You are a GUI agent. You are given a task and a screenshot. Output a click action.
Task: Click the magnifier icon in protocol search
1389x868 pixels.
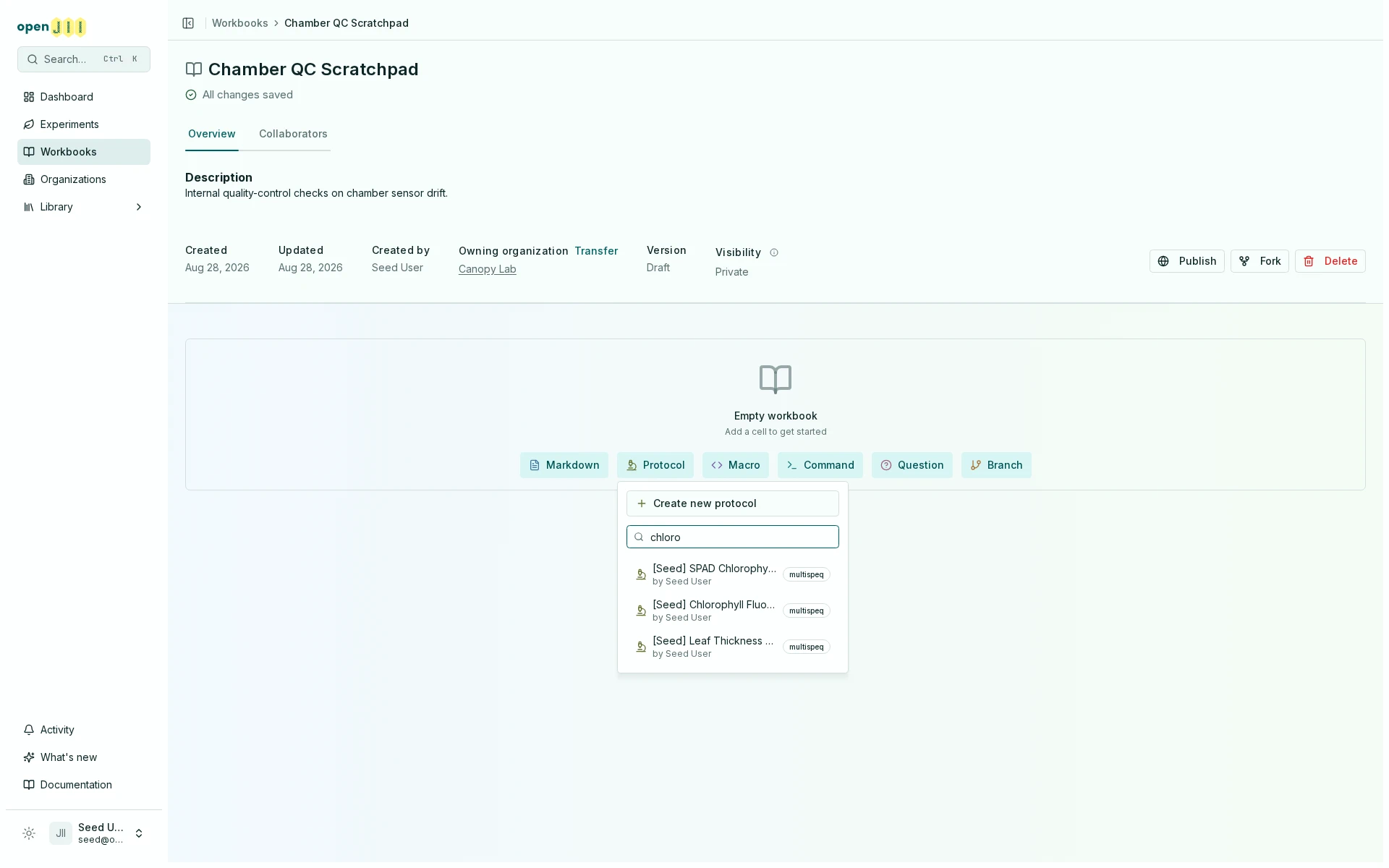639,537
